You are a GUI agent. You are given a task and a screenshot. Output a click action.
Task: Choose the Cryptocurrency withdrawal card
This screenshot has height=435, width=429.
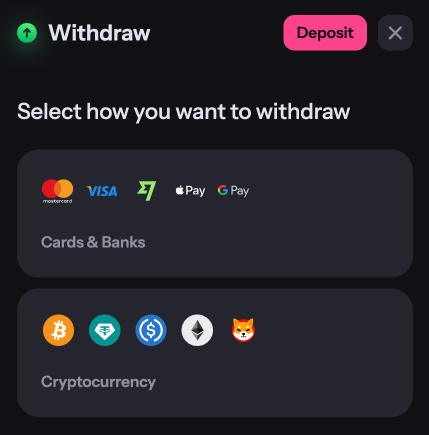tap(215, 353)
